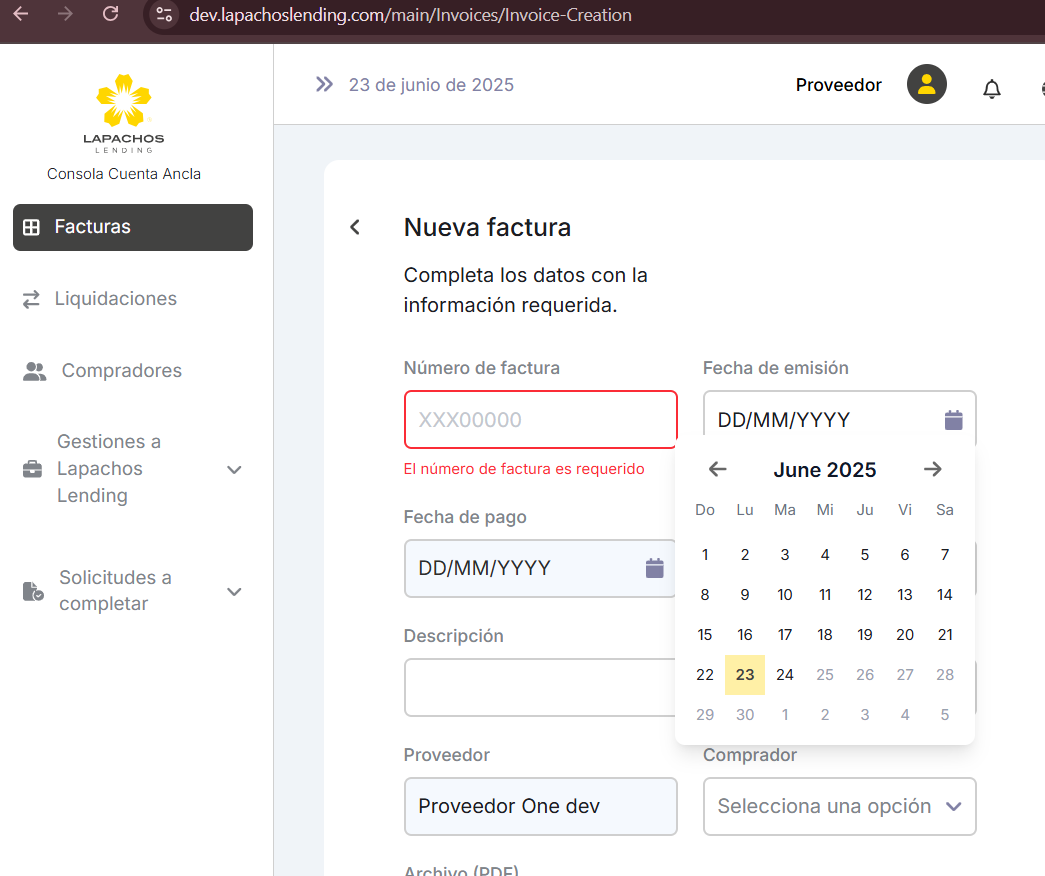This screenshot has height=876, width=1045.
Task: Click the notification bell icon
Action: 991,88
